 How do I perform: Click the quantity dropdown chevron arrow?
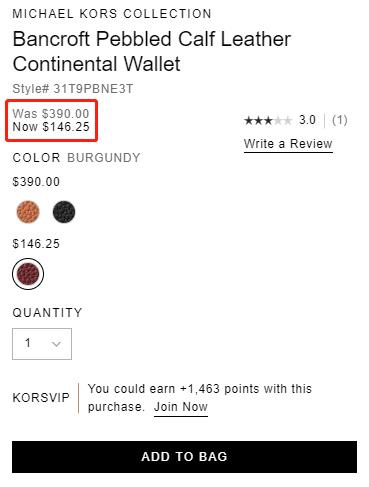56,344
